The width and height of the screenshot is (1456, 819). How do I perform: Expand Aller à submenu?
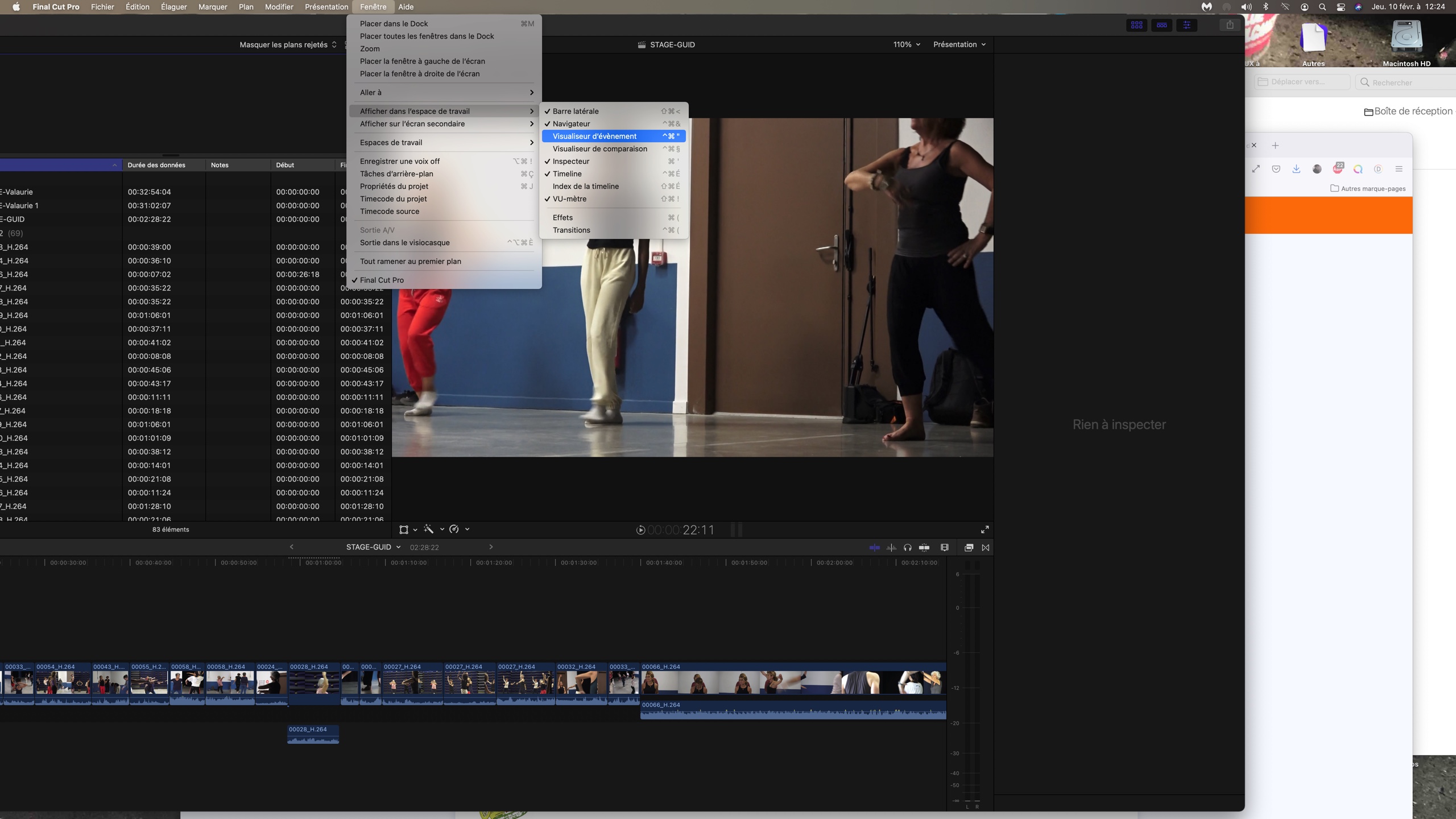444,92
